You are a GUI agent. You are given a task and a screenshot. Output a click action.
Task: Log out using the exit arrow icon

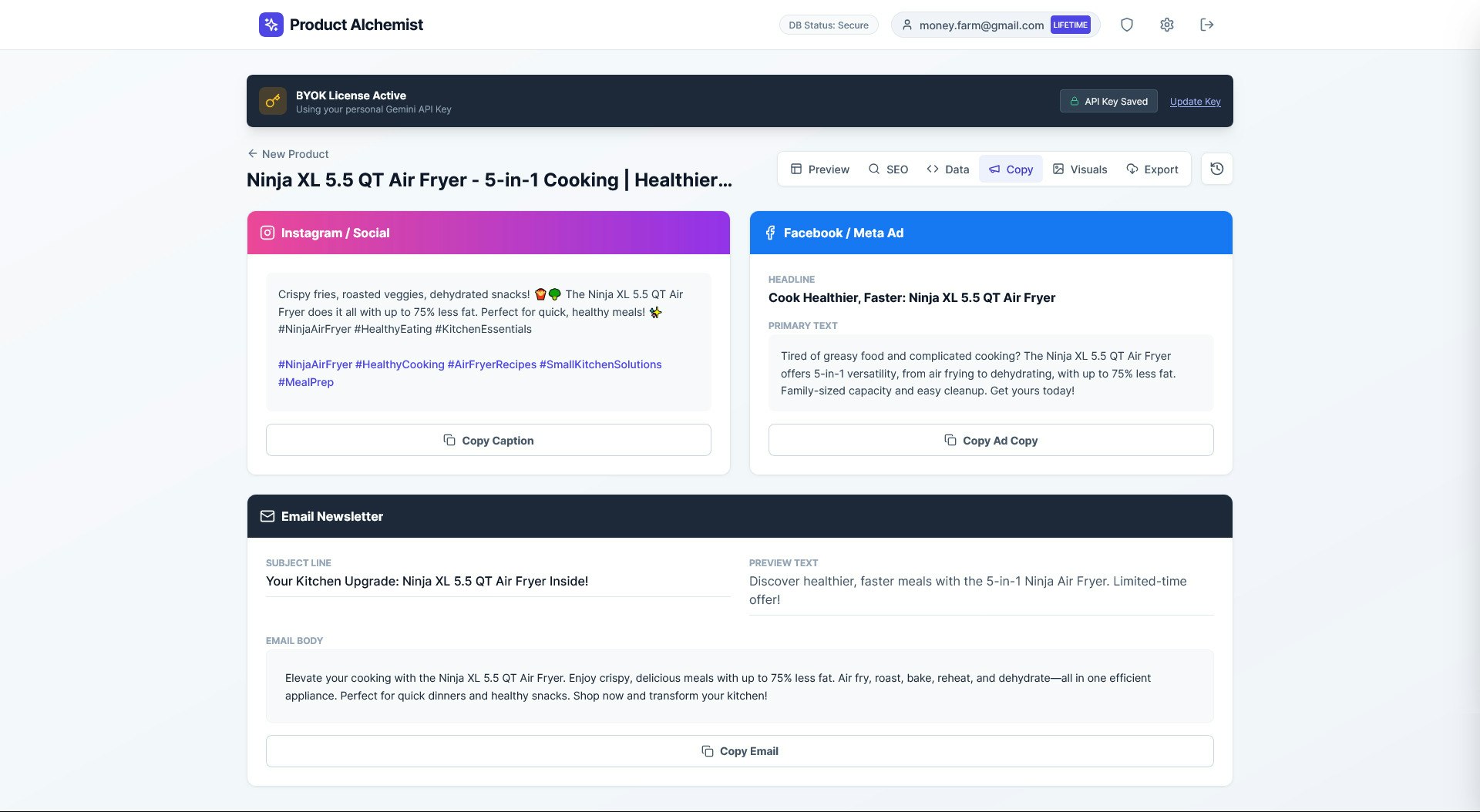[1207, 25]
